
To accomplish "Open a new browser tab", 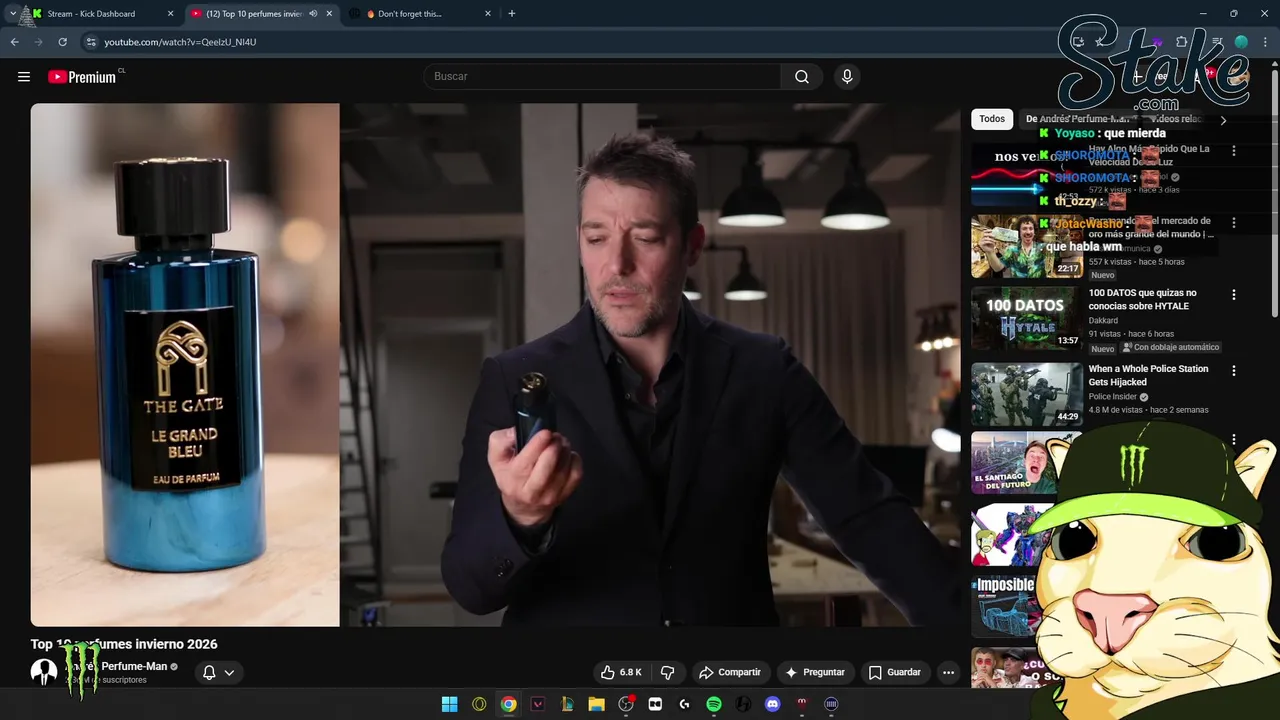I will 512,14.
